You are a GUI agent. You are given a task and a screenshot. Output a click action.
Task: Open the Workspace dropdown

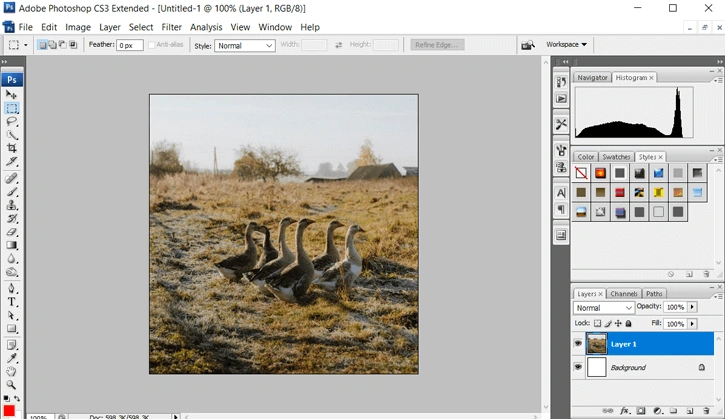(566, 44)
